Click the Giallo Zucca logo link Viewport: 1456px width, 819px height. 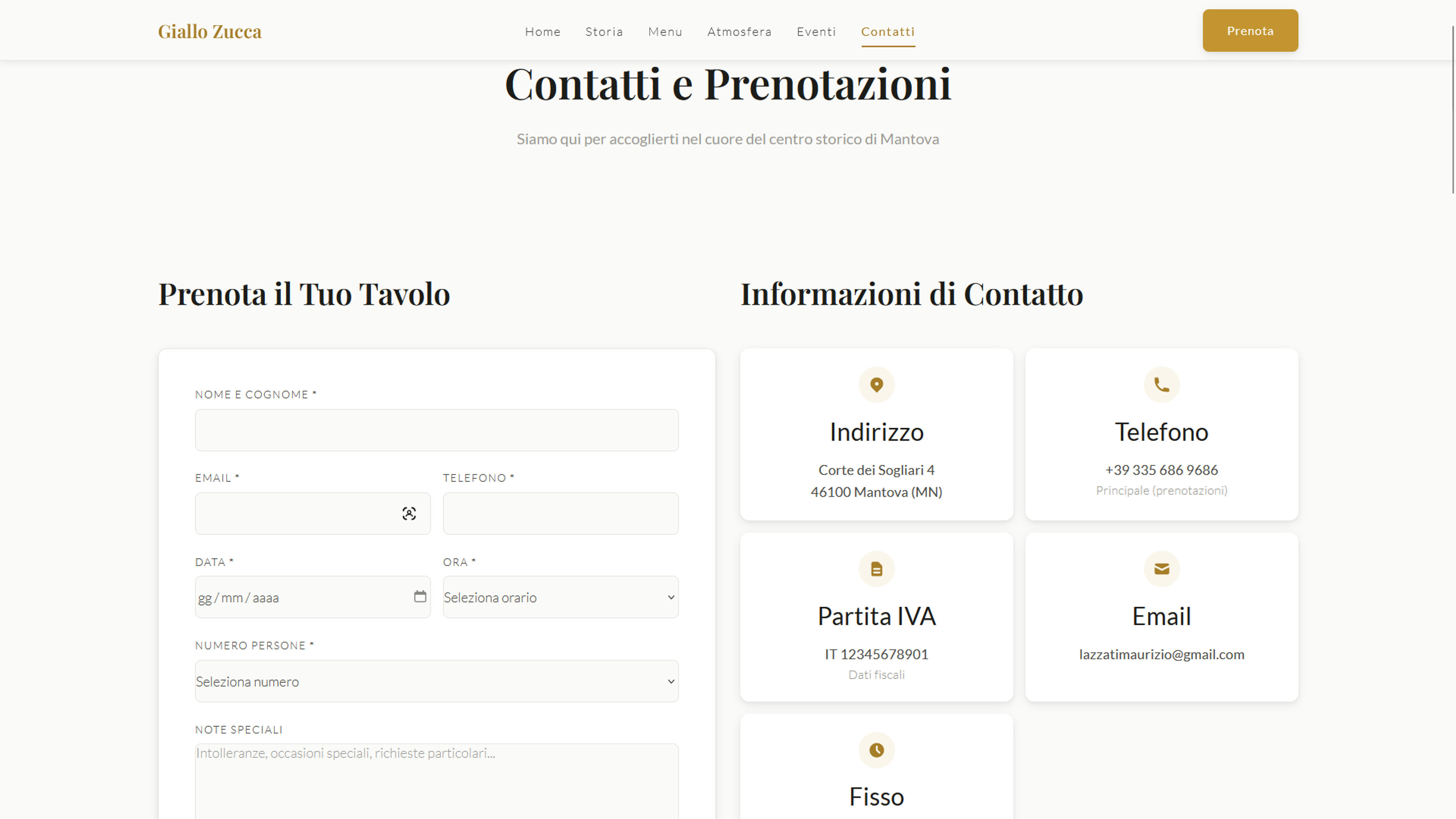[210, 31]
